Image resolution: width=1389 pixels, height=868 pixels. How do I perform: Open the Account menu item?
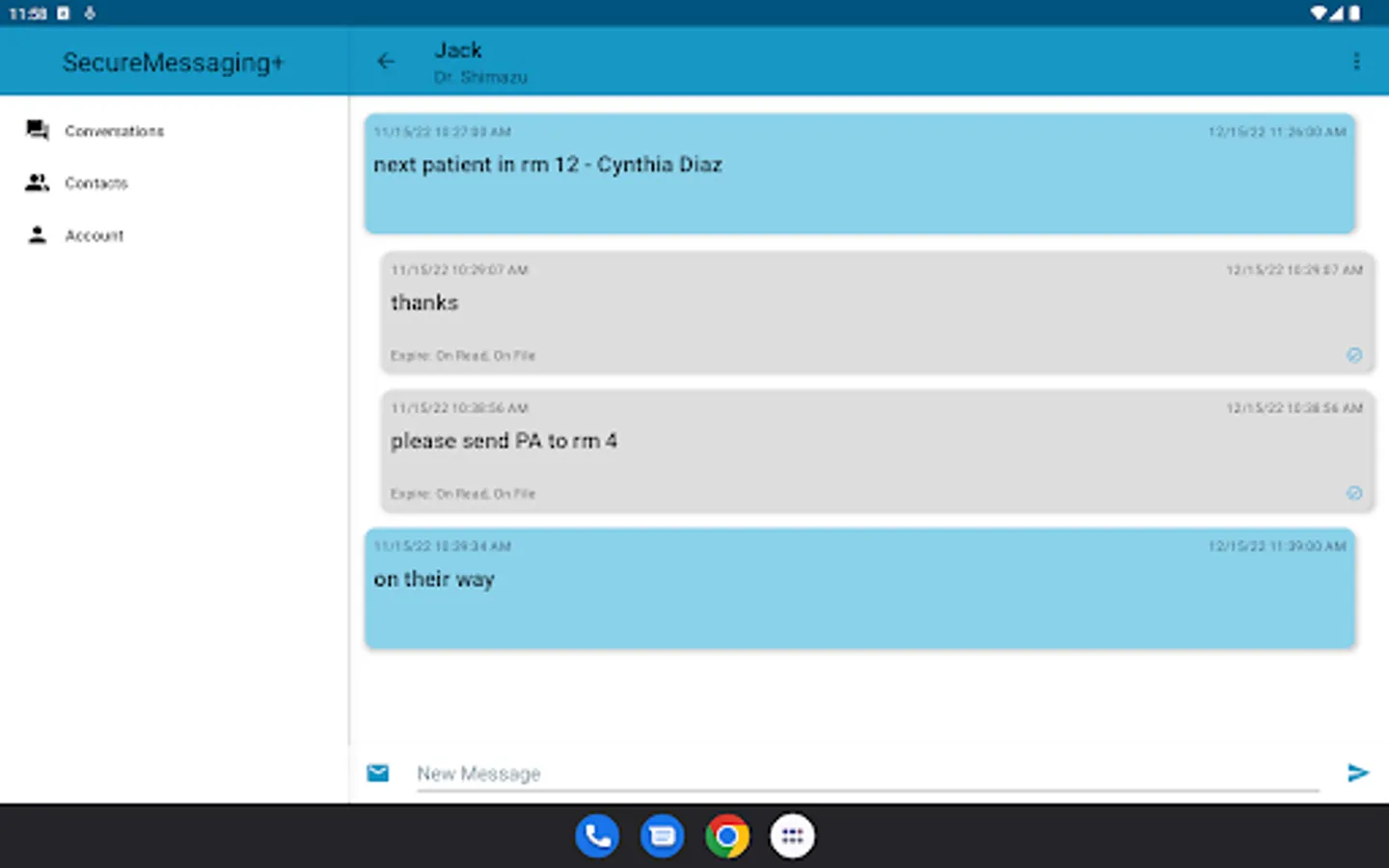174,234
